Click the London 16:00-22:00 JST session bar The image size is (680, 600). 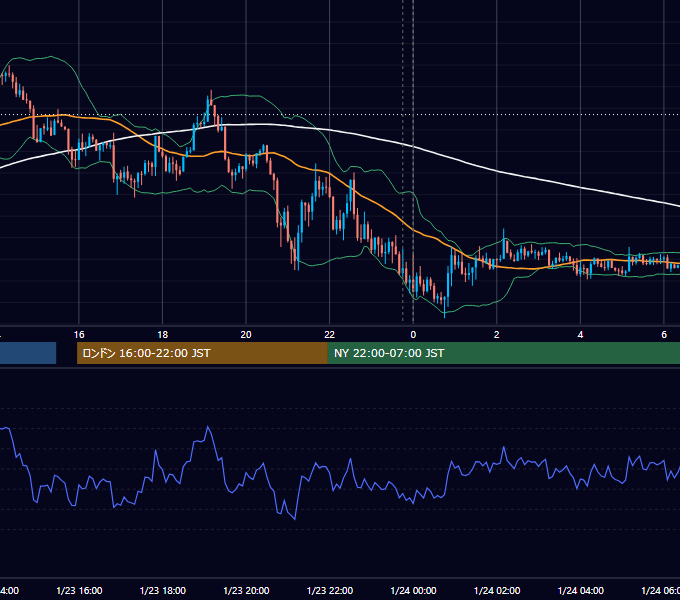click(x=202, y=353)
